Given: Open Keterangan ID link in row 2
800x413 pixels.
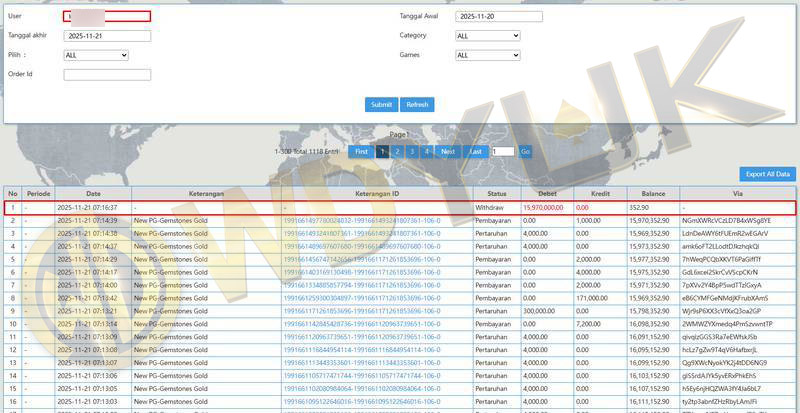Looking at the screenshot, I should click(x=362, y=220).
